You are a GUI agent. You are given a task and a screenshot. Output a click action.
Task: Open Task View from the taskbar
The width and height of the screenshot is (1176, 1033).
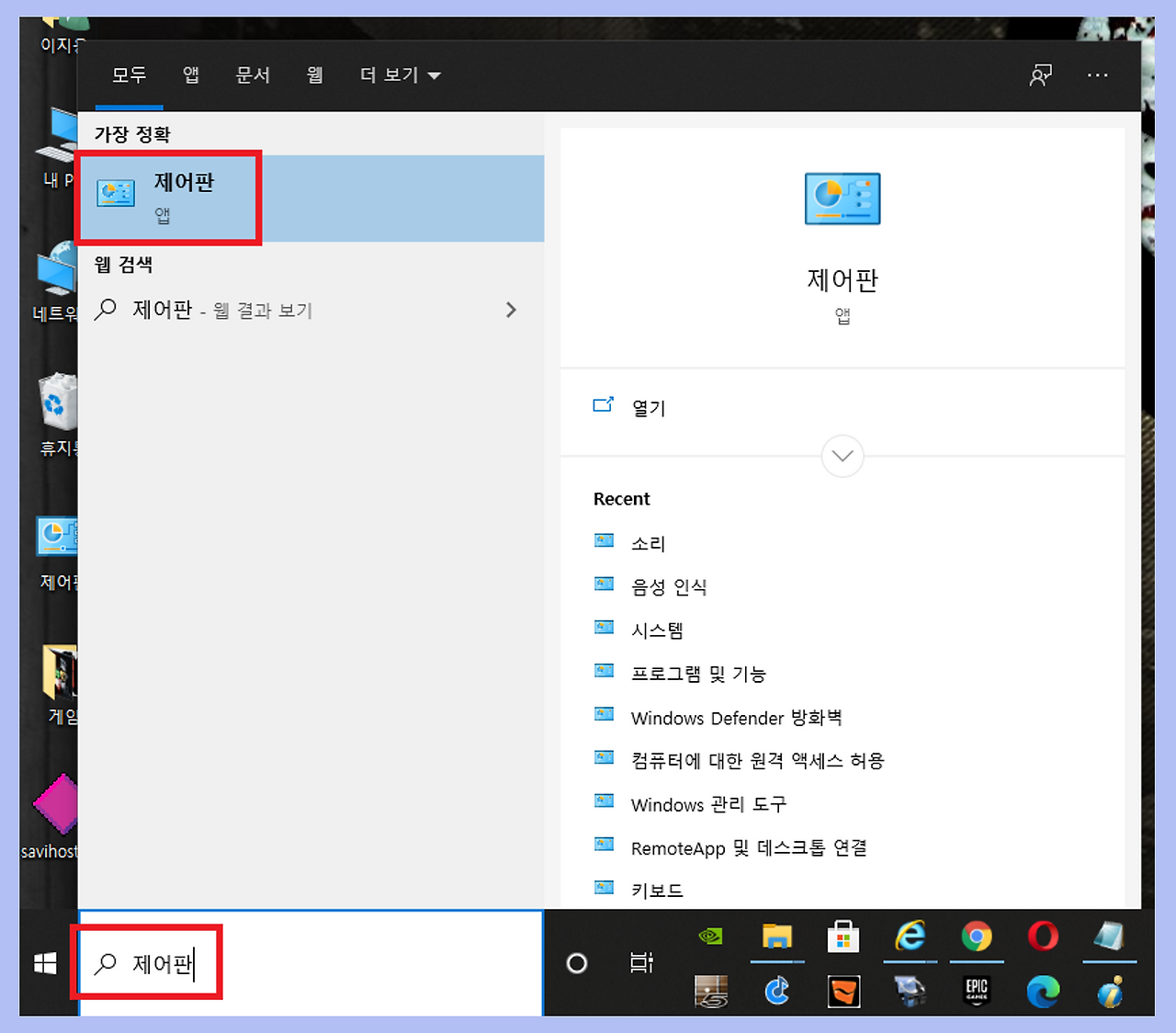coord(641,963)
